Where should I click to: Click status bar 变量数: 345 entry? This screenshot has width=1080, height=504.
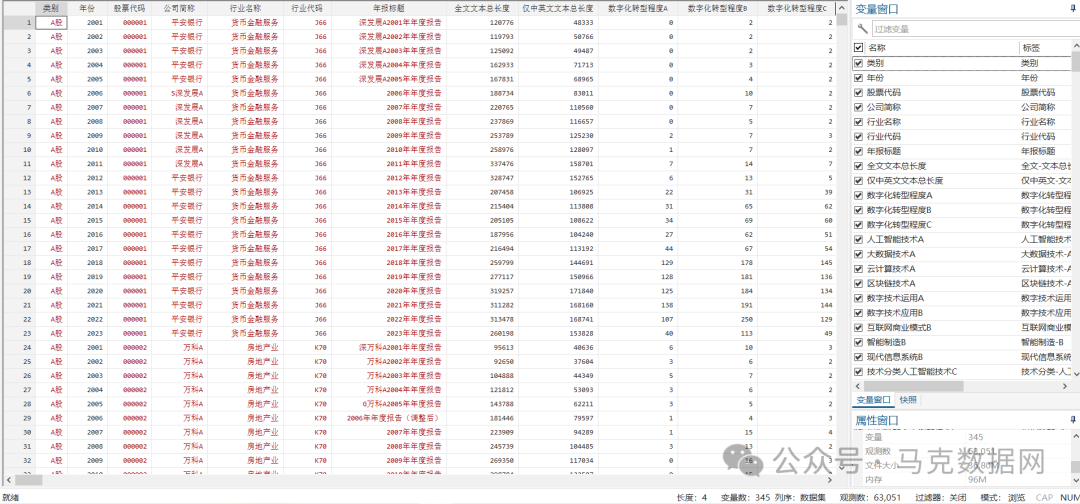[x=745, y=497]
